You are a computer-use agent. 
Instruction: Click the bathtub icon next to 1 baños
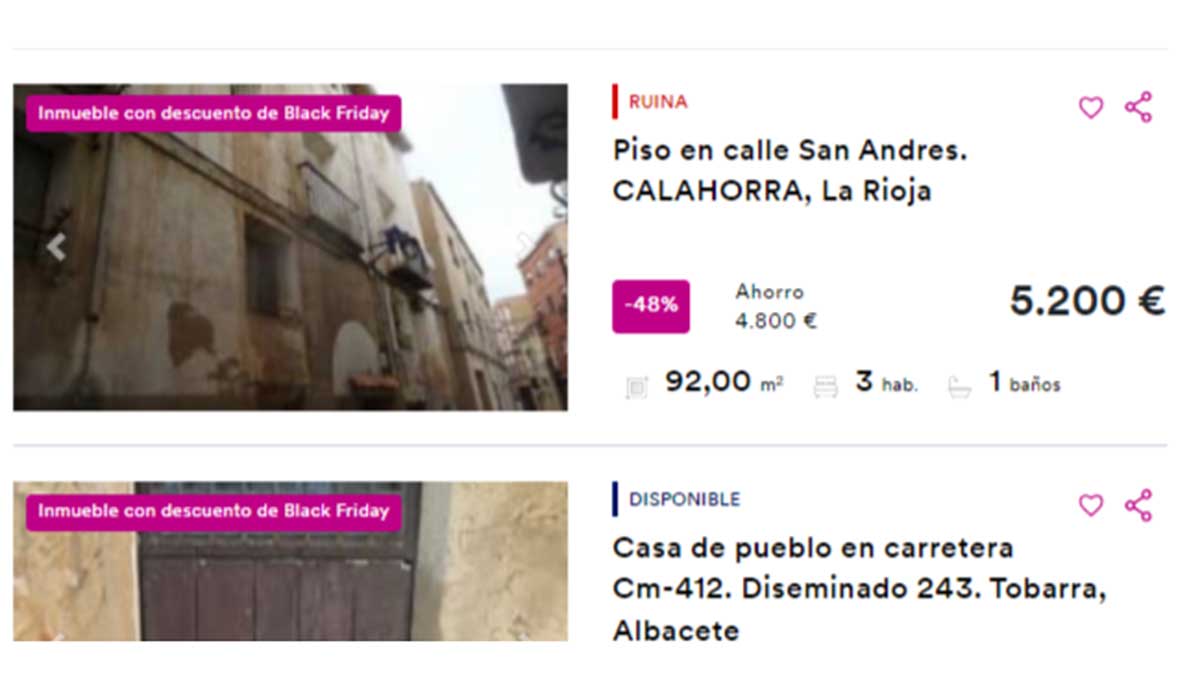pyautogui.click(x=960, y=386)
